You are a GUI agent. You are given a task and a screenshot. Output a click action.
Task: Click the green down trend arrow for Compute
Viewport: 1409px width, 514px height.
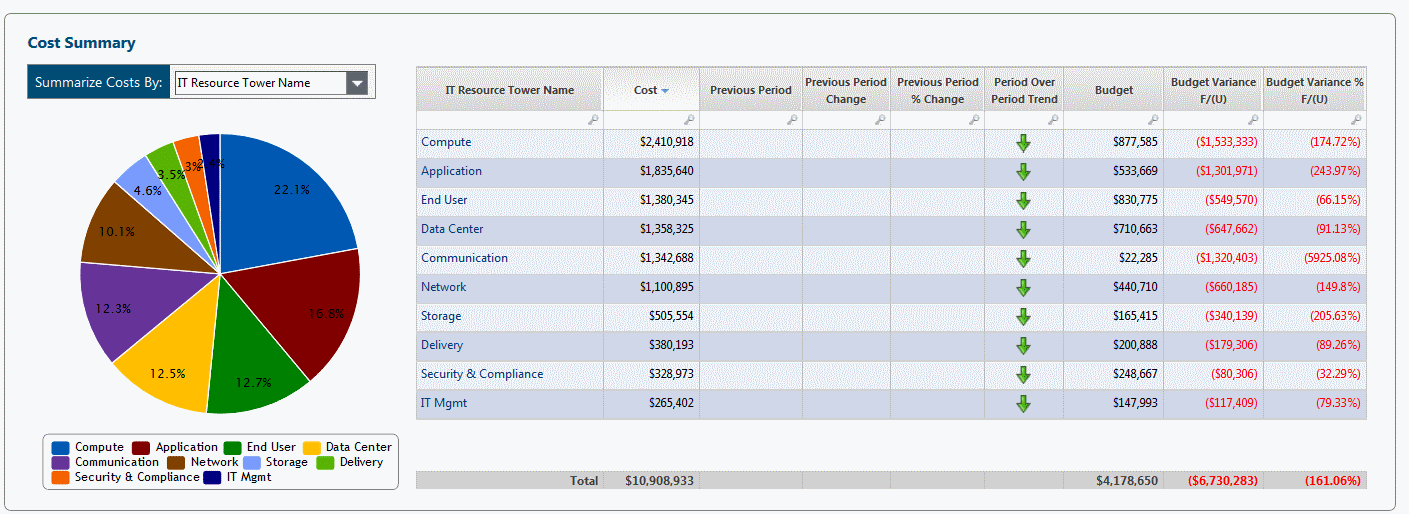click(1023, 143)
